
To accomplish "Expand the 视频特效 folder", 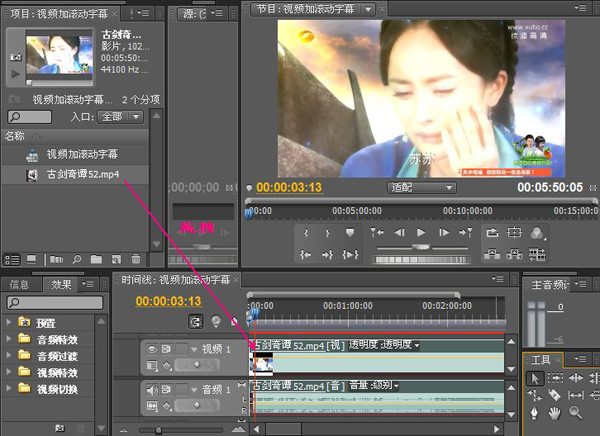I will point(8,372).
